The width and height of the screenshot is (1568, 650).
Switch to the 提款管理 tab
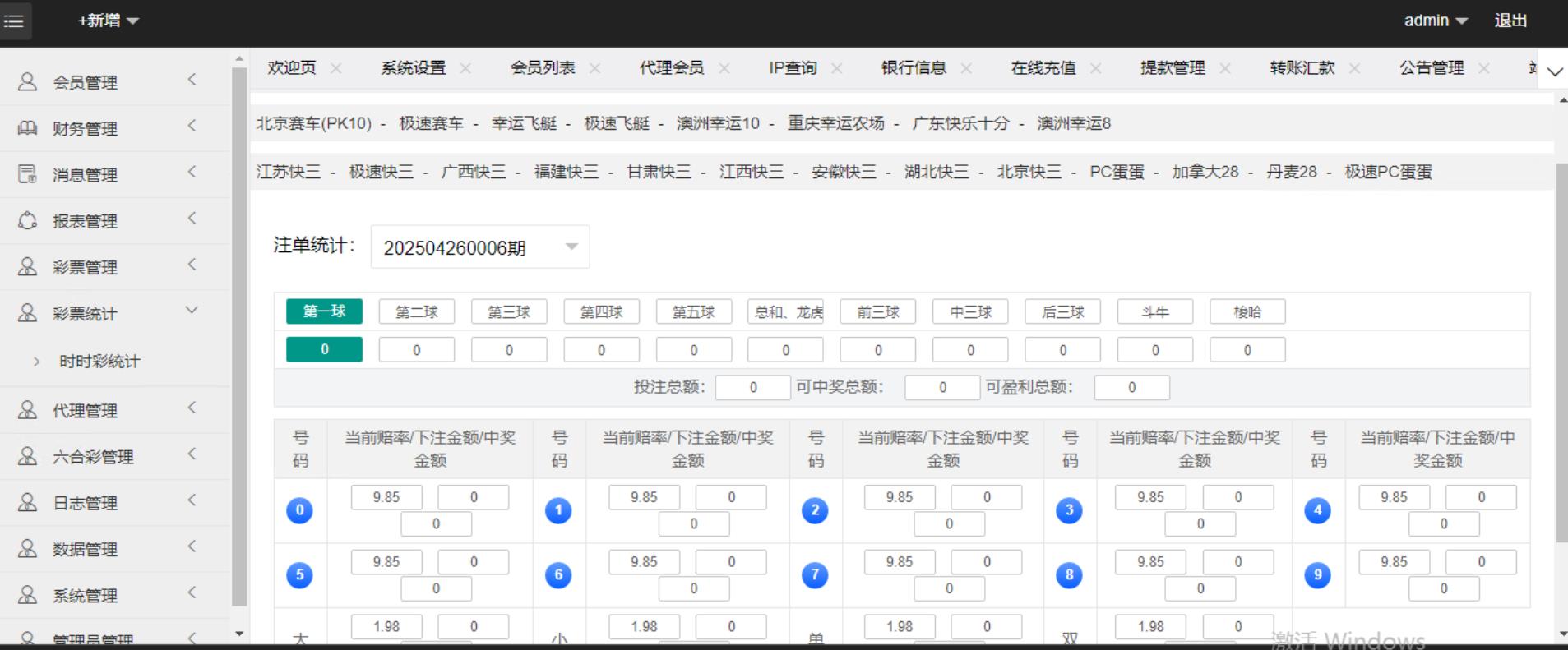click(x=1173, y=68)
